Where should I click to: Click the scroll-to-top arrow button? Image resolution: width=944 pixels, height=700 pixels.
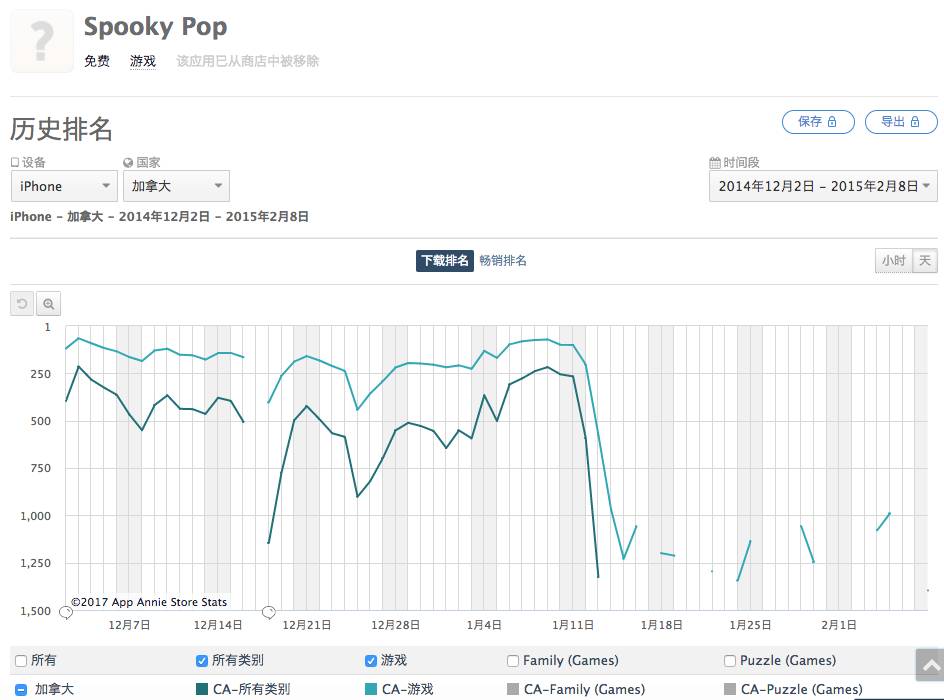tap(929, 665)
